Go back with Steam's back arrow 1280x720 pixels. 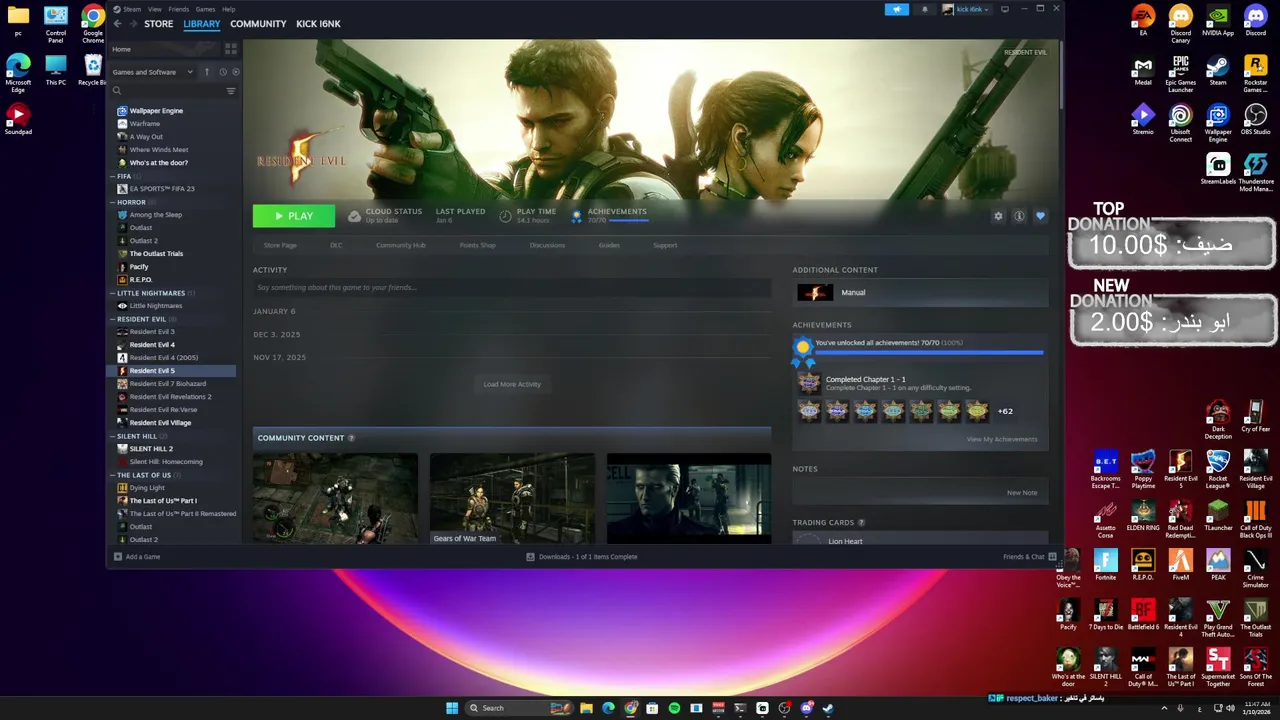117,23
